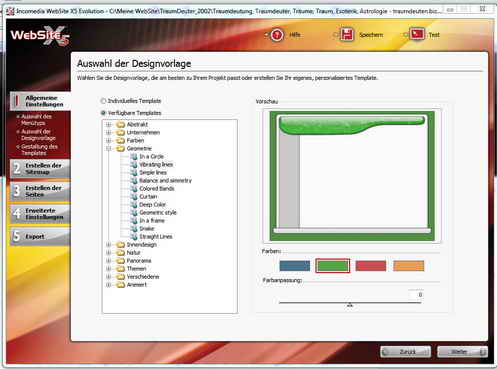497x369 pixels.
Task: Click the Farbanpassung slider handle
Action: point(350,305)
